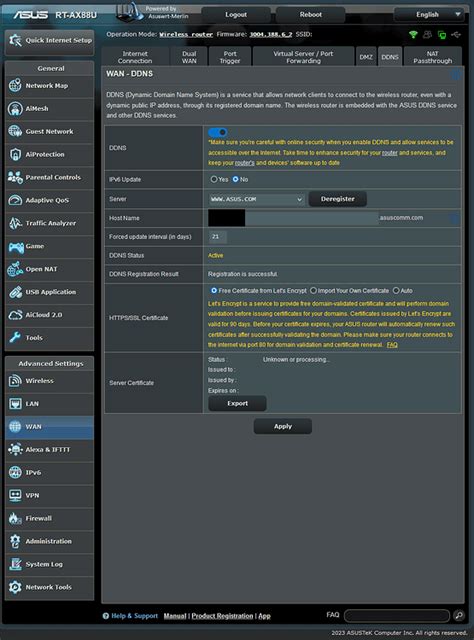This screenshot has width=474, height=640.
Task: Click the green WiFi status icon
Action: 413,35
